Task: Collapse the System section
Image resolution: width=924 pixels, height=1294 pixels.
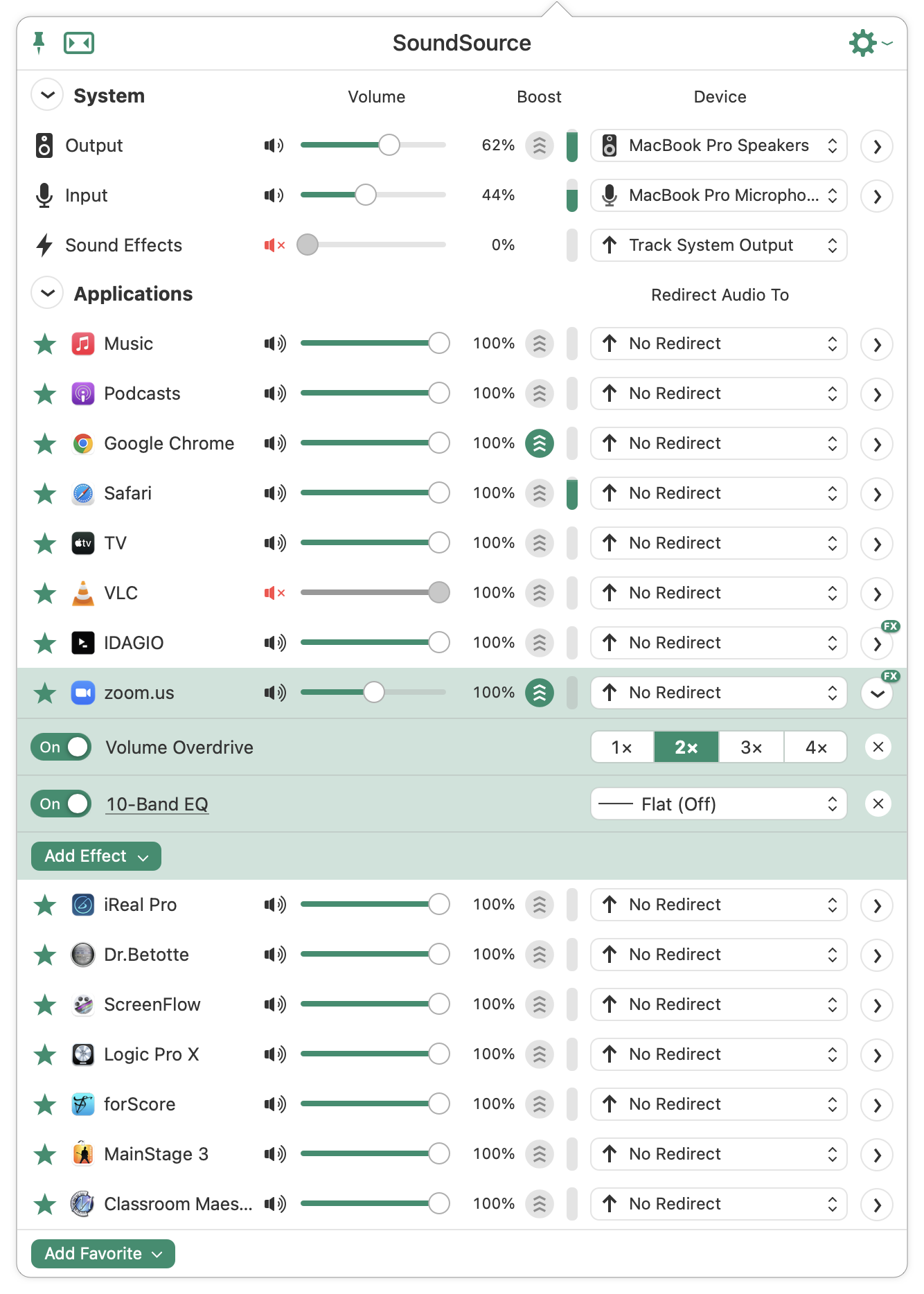Action: click(47, 95)
